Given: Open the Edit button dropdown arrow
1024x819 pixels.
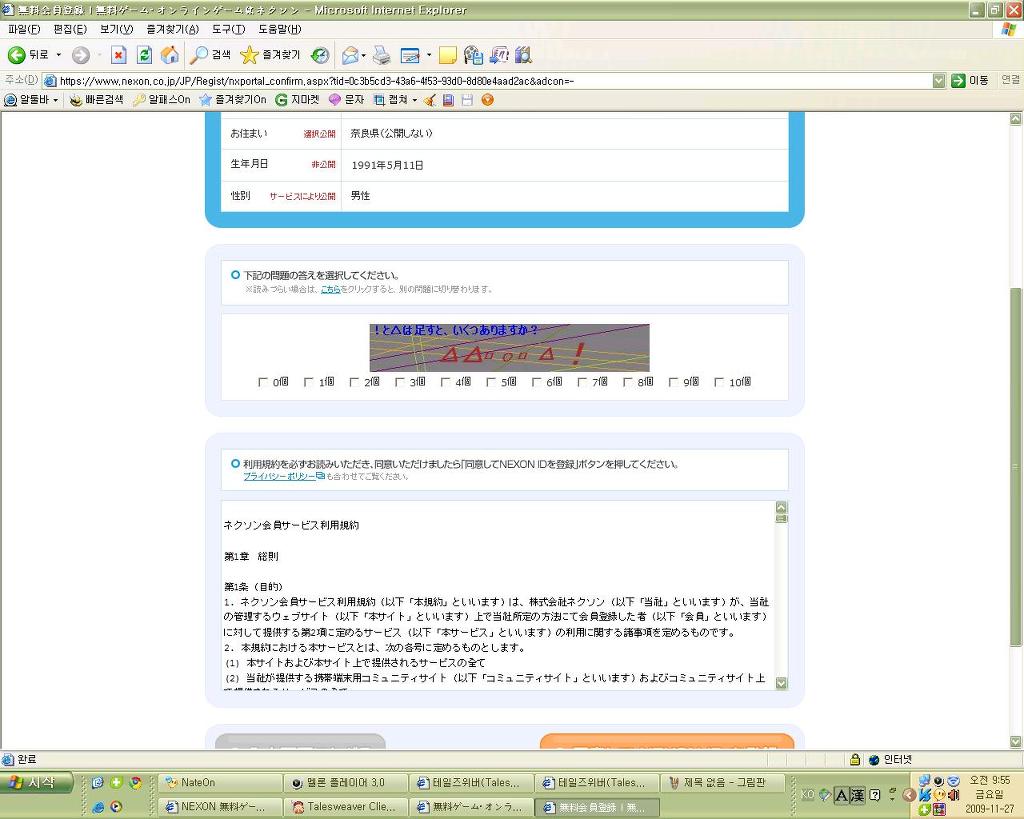Looking at the screenshot, I should point(429,56).
